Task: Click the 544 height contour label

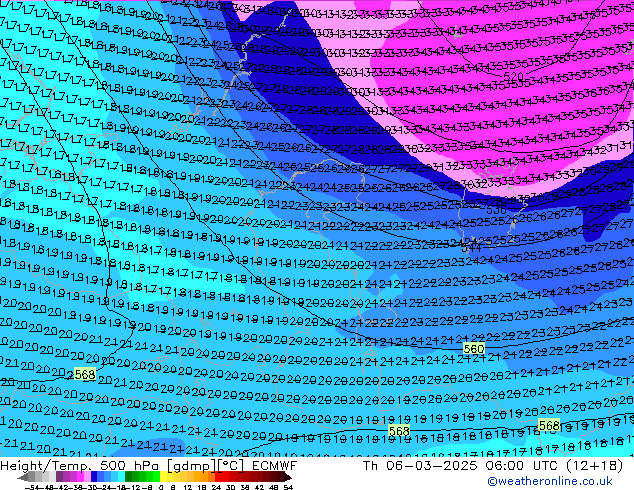Action: click(x=471, y=245)
